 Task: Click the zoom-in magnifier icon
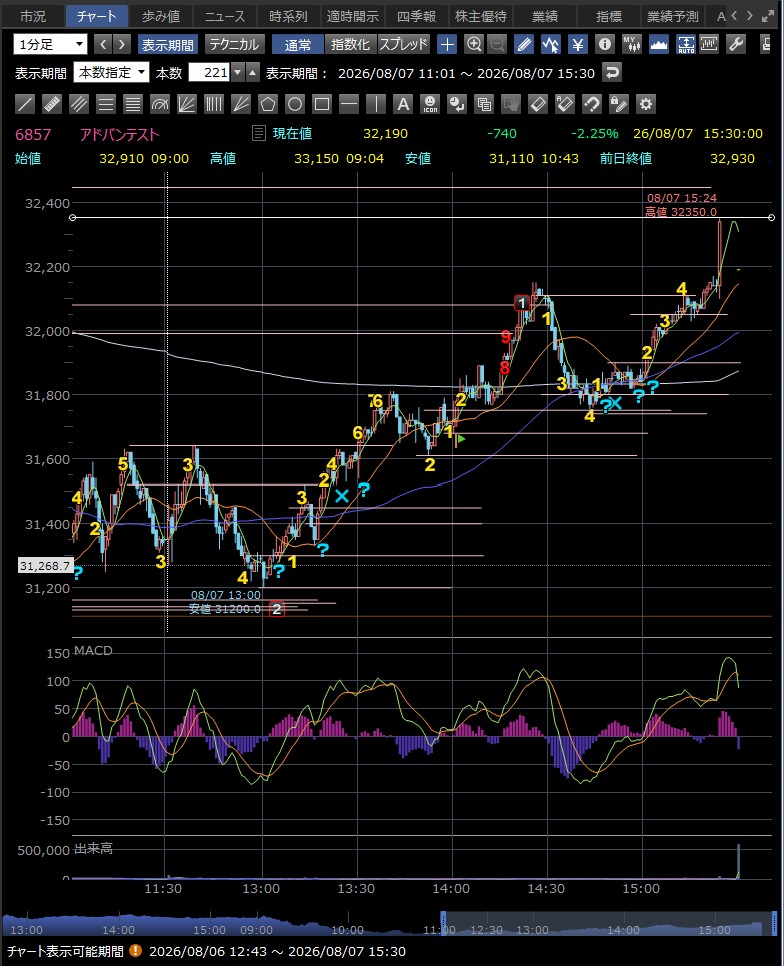[474, 44]
